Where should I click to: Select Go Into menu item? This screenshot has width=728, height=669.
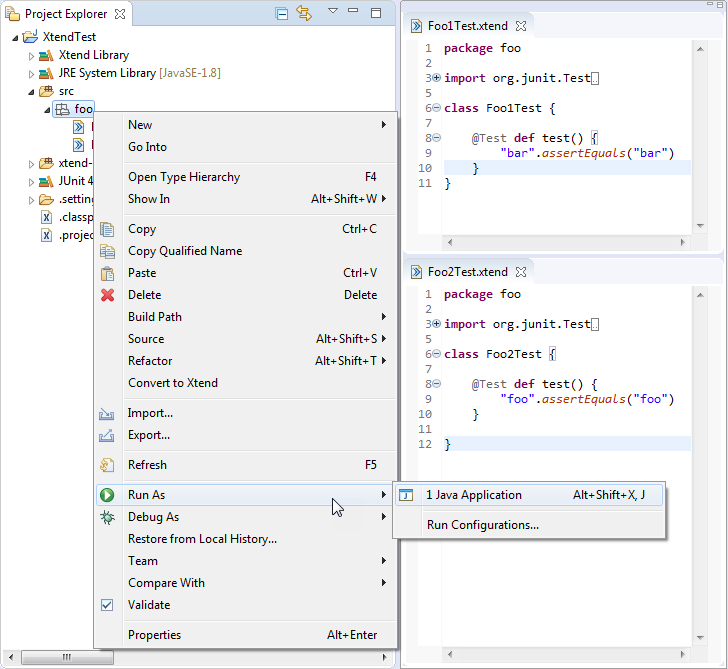point(246,147)
